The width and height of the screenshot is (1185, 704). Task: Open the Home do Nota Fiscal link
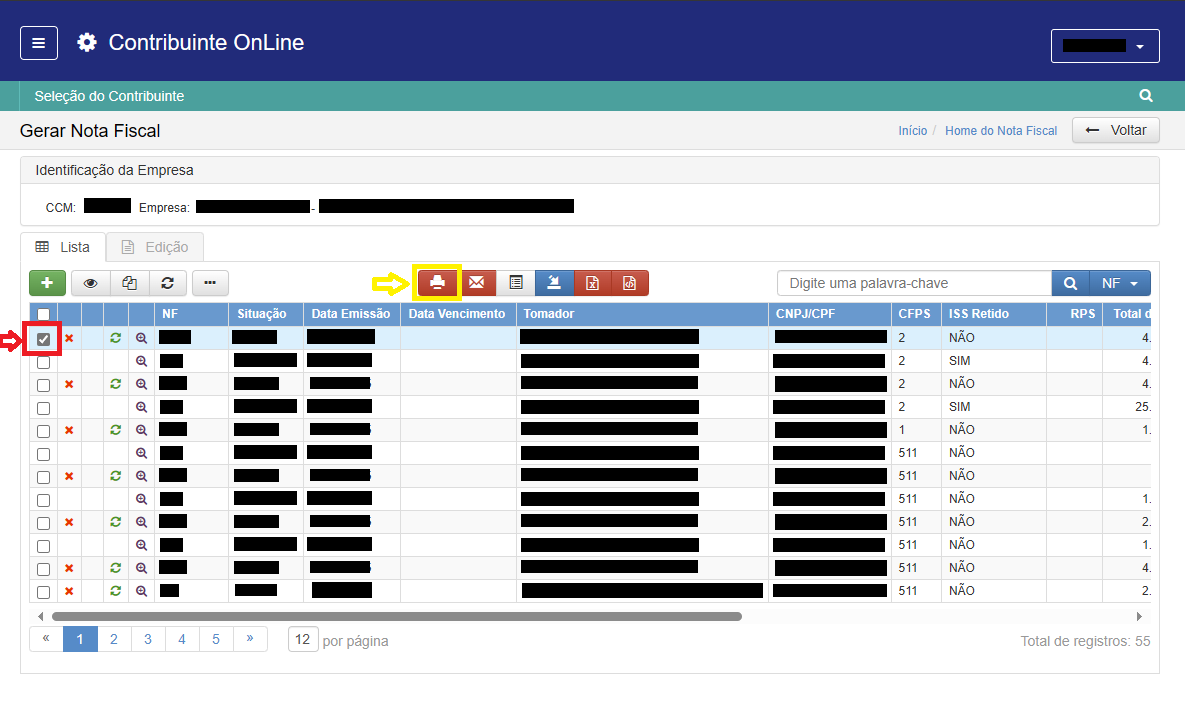[1000, 131]
